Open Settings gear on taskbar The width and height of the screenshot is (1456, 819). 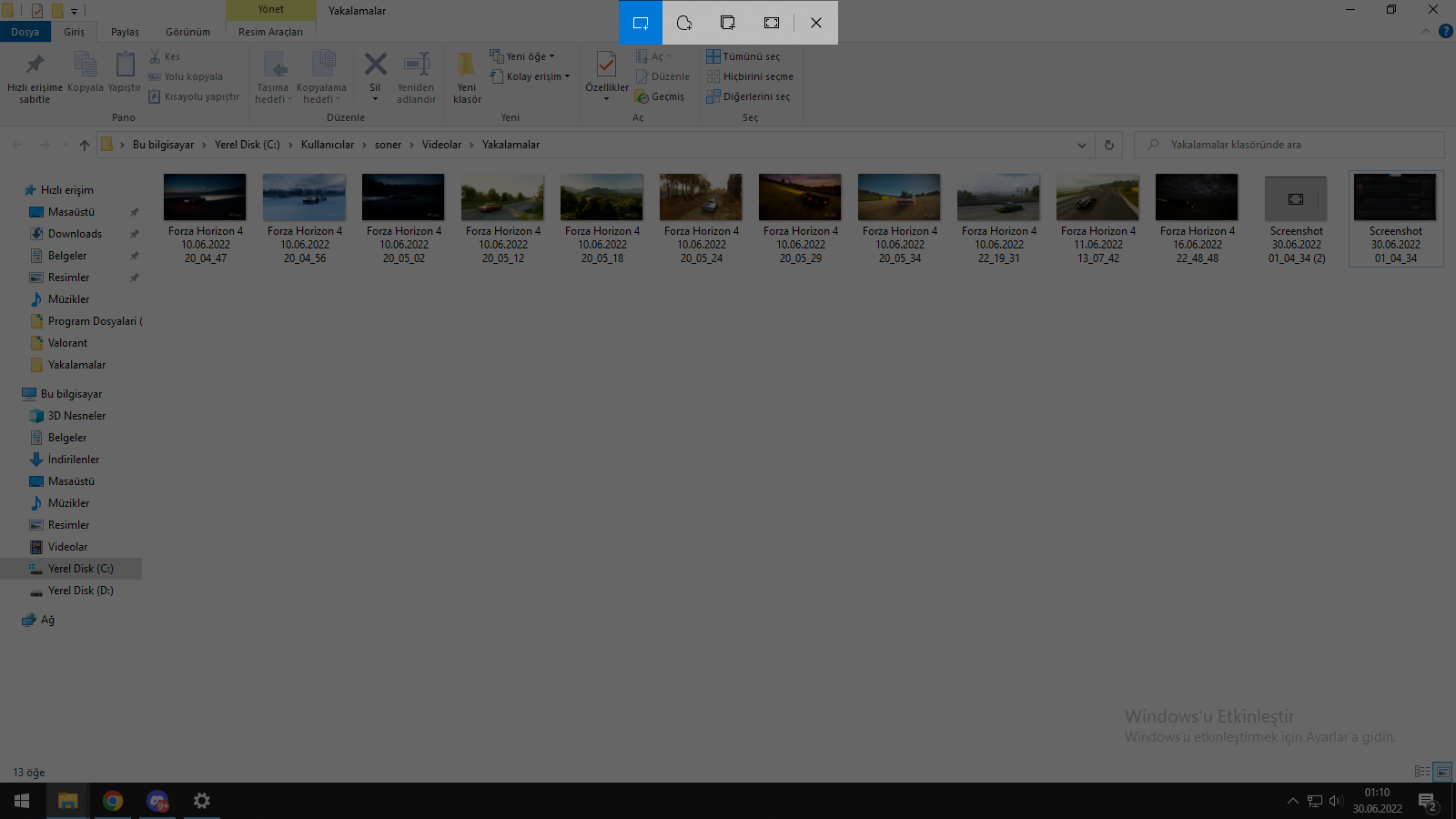point(201,801)
